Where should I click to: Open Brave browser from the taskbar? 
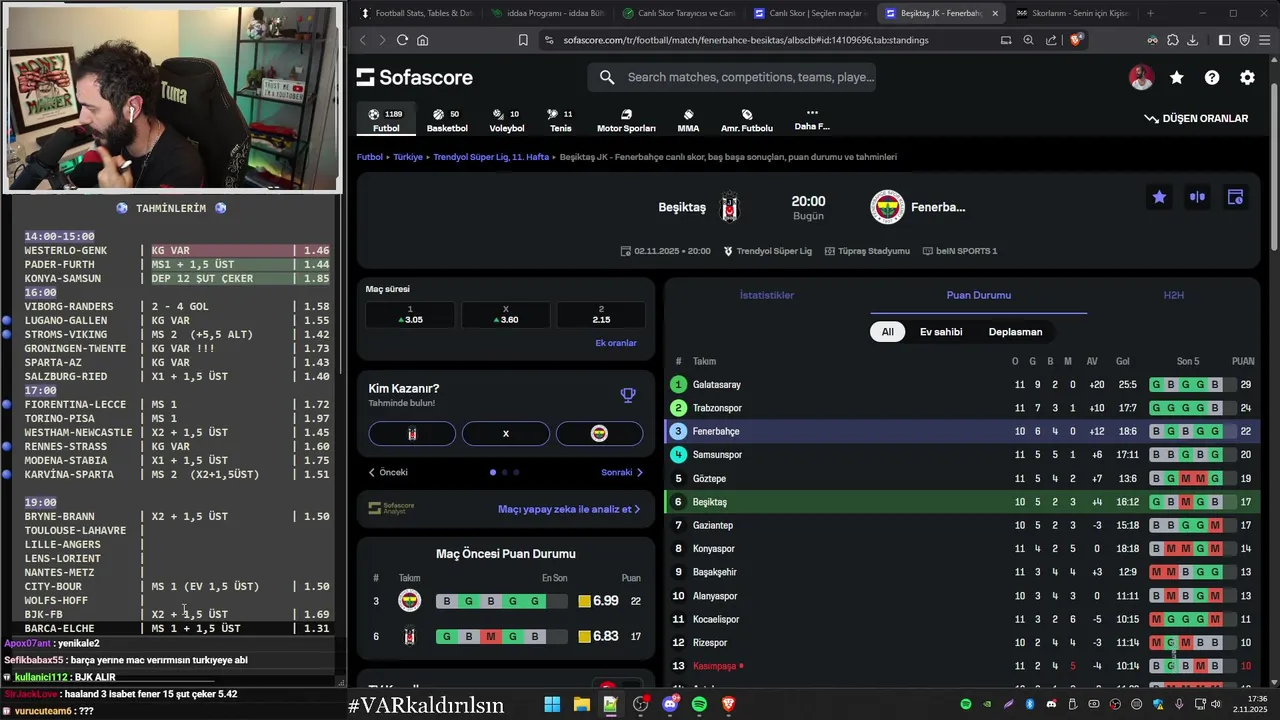coord(729,704)
